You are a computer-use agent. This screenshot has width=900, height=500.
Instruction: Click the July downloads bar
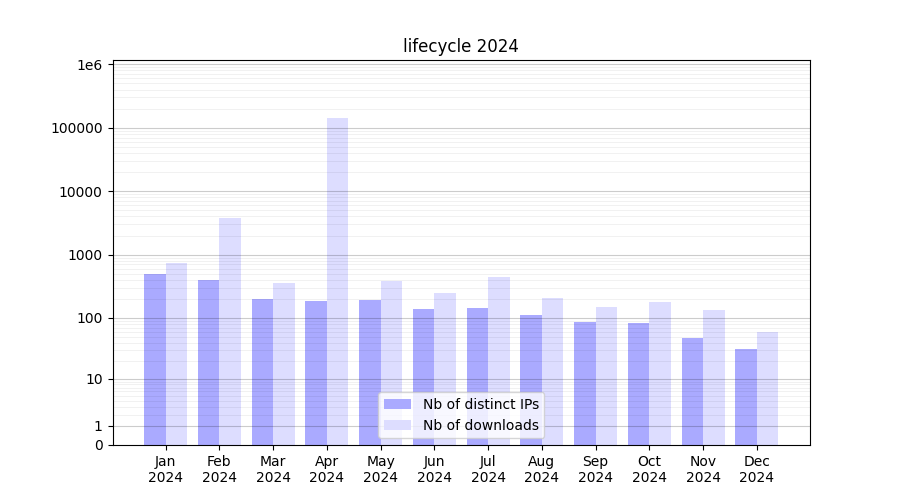pos(499,360)
